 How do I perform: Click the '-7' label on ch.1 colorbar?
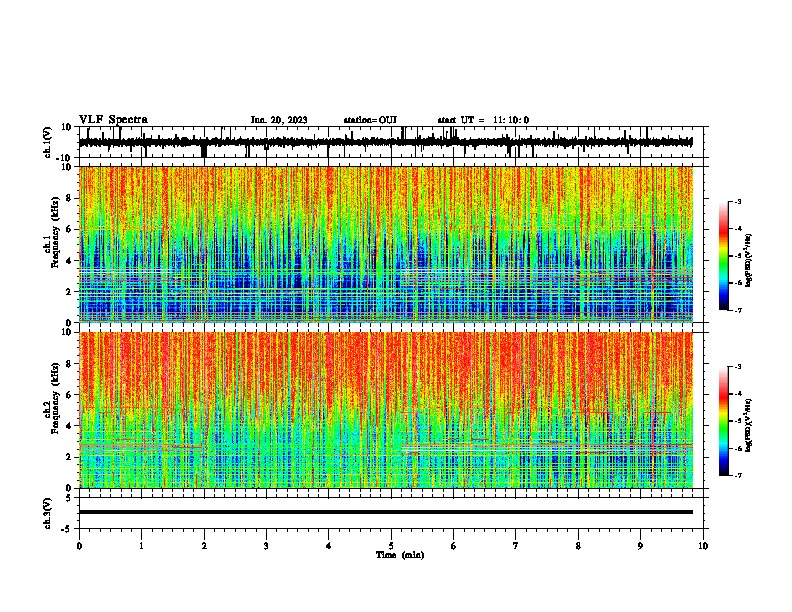coord(737,310)
